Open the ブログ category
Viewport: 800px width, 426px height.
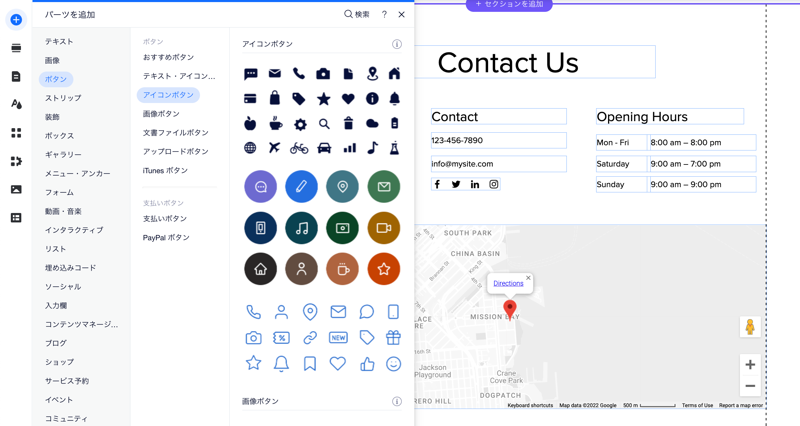click(56, 343)
